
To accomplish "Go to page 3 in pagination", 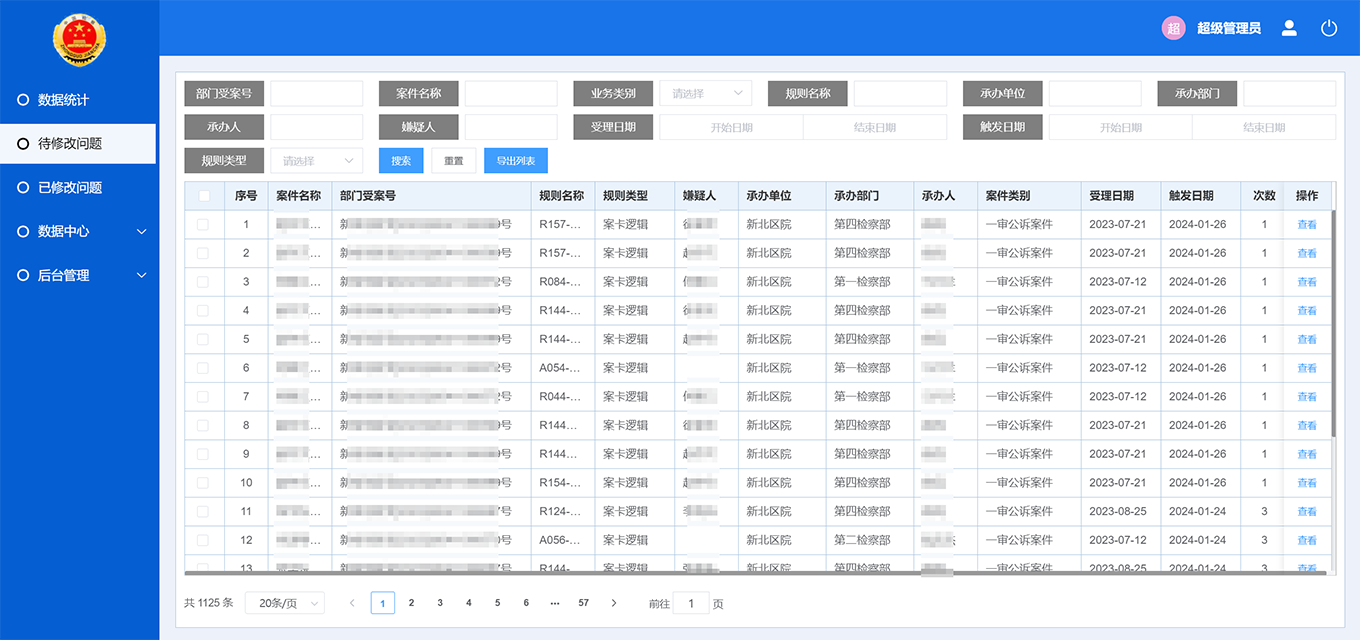I will point(439,603).
